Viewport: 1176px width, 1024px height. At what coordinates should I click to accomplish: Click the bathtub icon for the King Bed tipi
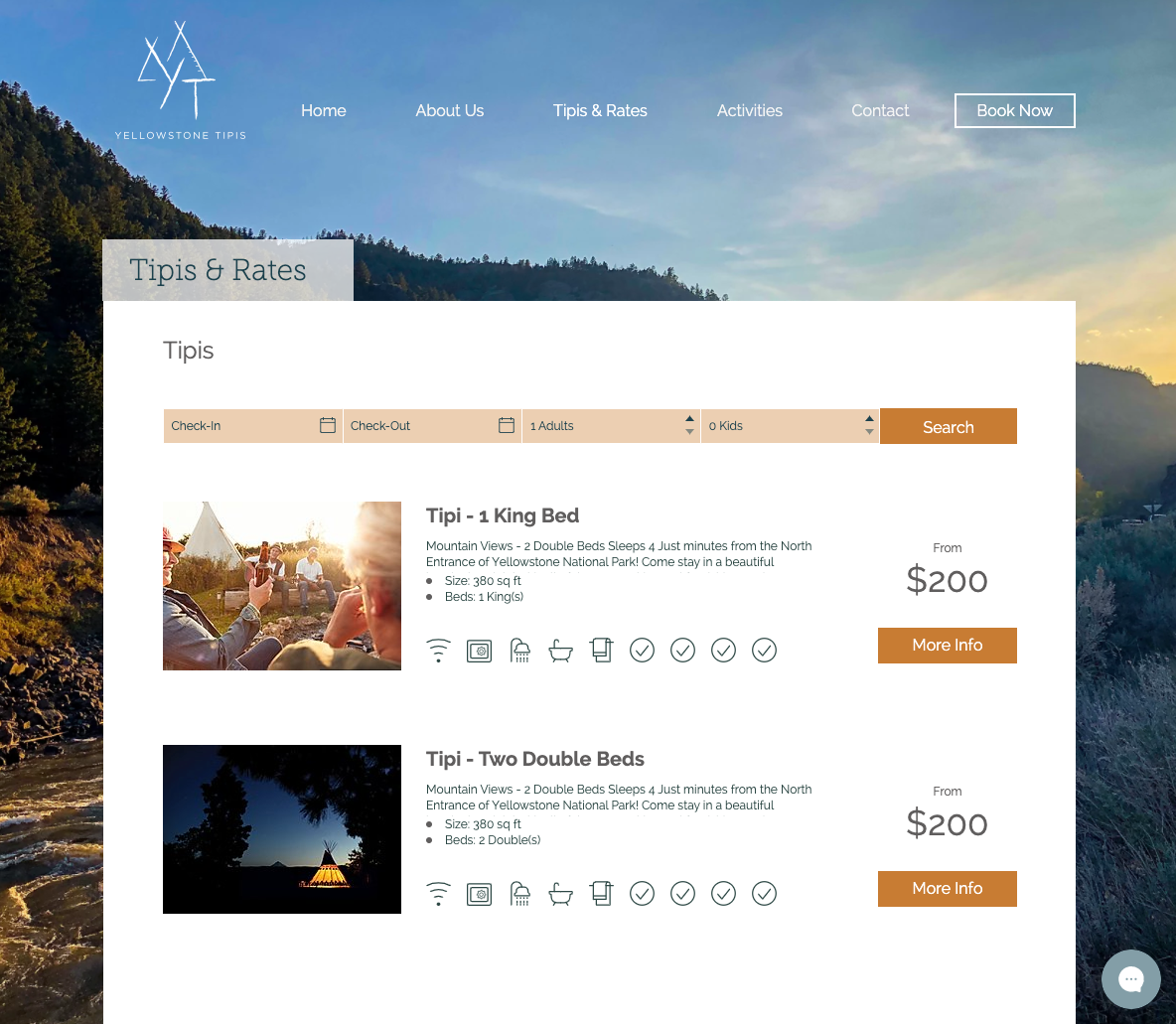point(560,651)
